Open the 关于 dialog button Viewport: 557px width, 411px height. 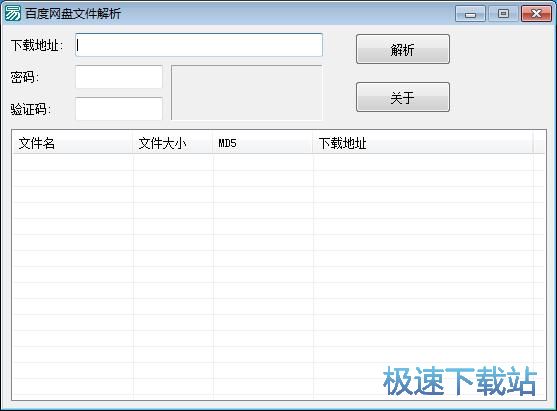click(x=403, y=97)
